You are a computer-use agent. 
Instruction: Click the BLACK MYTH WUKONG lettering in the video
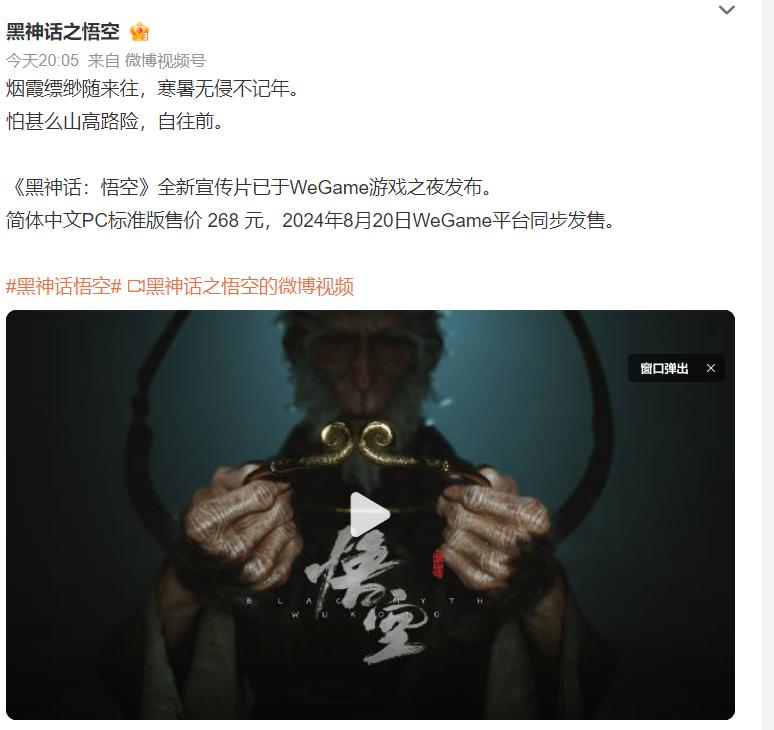click(364, 608)
